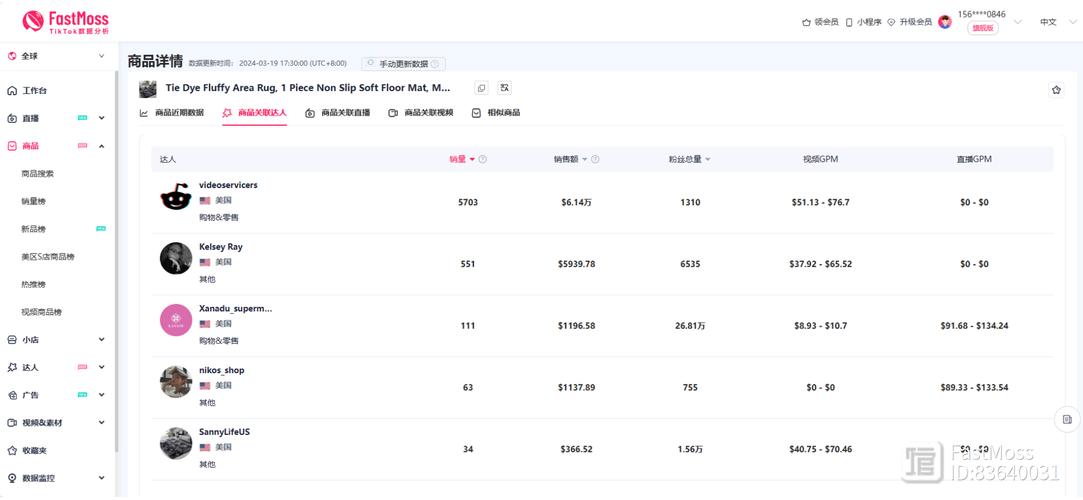Switch to the 相似商品 tab
Viewport: 1083px width, 500px height.
[x=496, y=113]
